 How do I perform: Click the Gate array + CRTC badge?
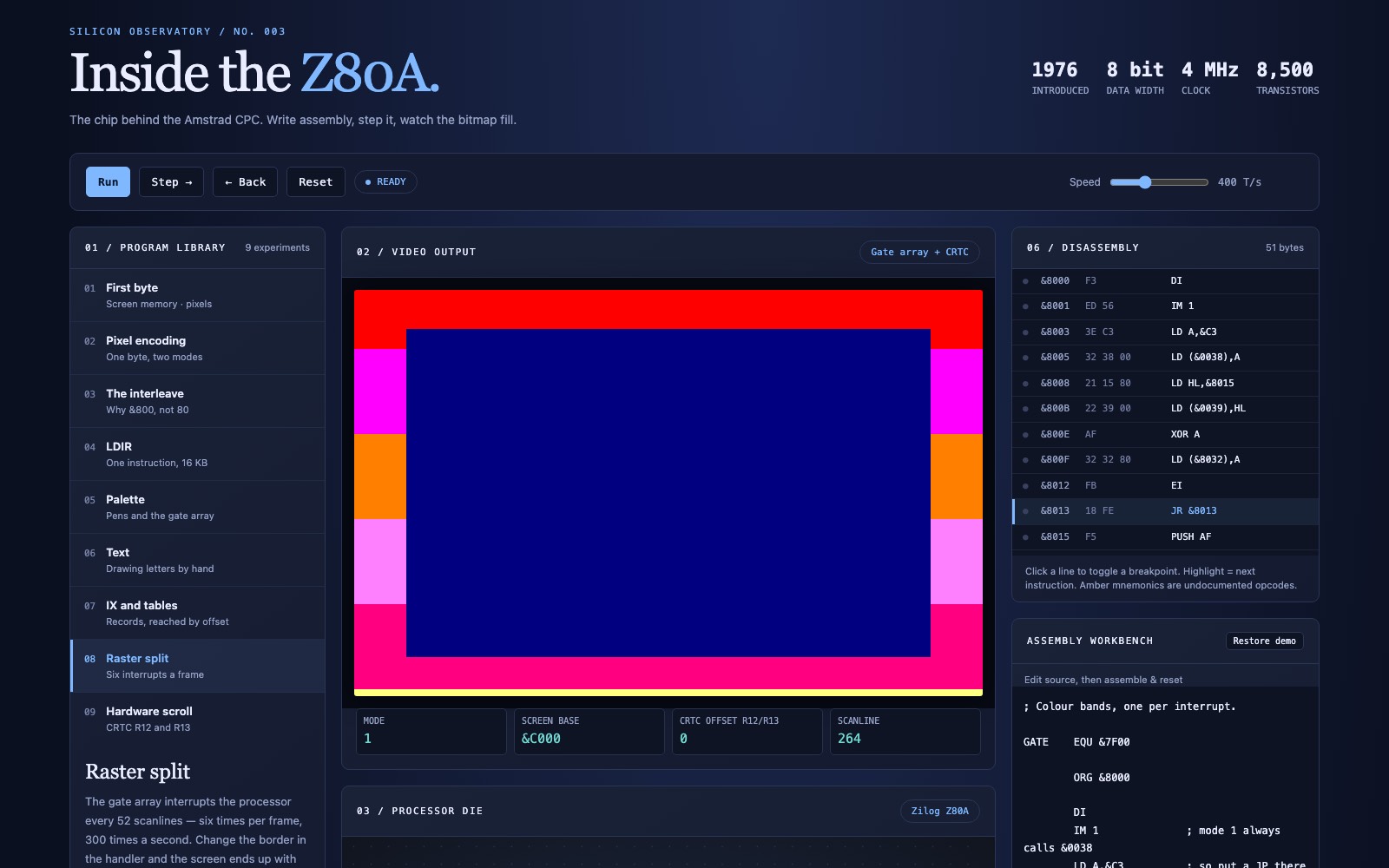click(x=919, y=252)
